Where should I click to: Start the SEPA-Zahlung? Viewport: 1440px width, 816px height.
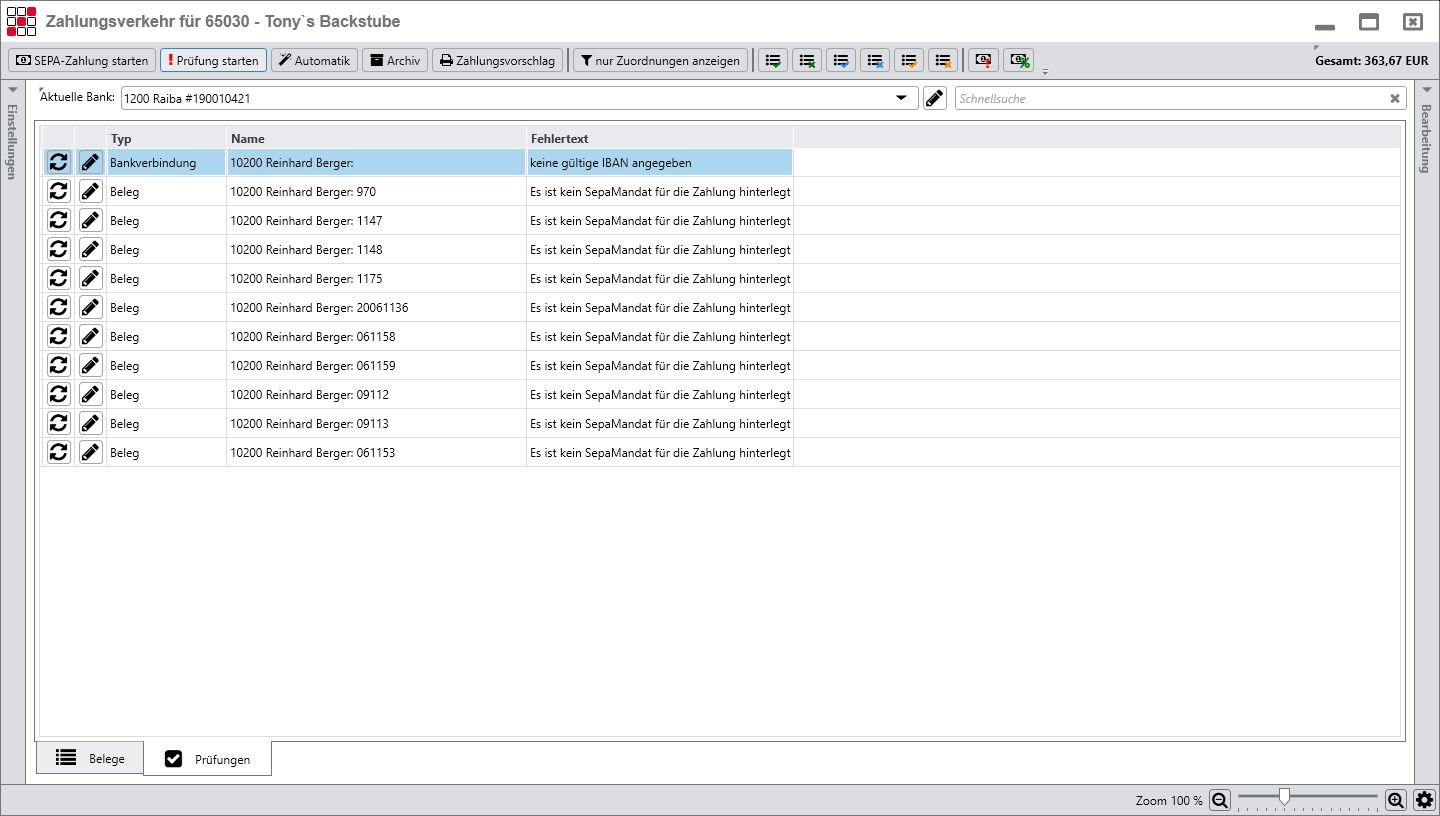(82, 61)
